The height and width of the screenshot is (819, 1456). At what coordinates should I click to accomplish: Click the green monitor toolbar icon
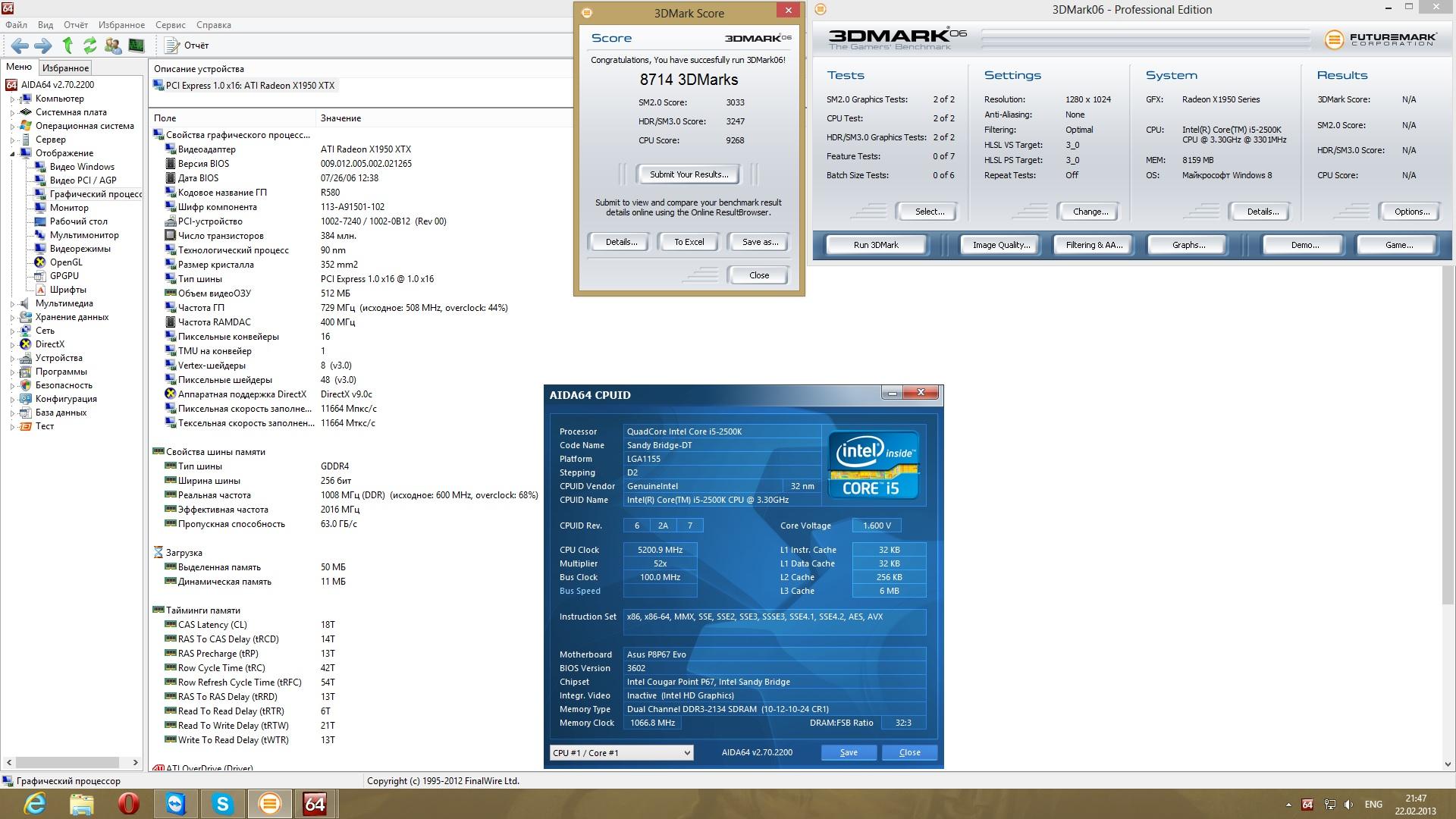click(136, 45)
